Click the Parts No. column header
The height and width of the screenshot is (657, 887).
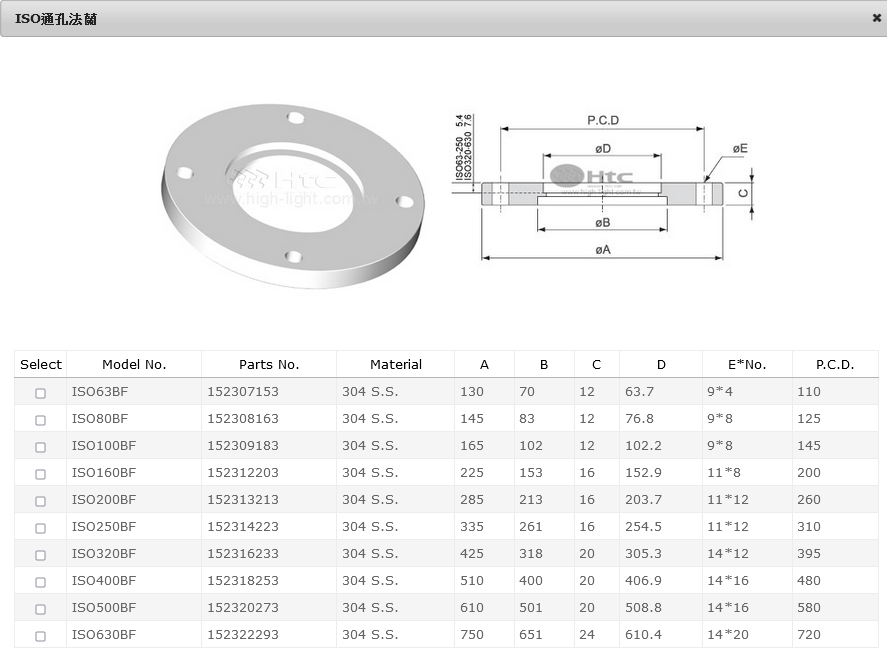269,365
